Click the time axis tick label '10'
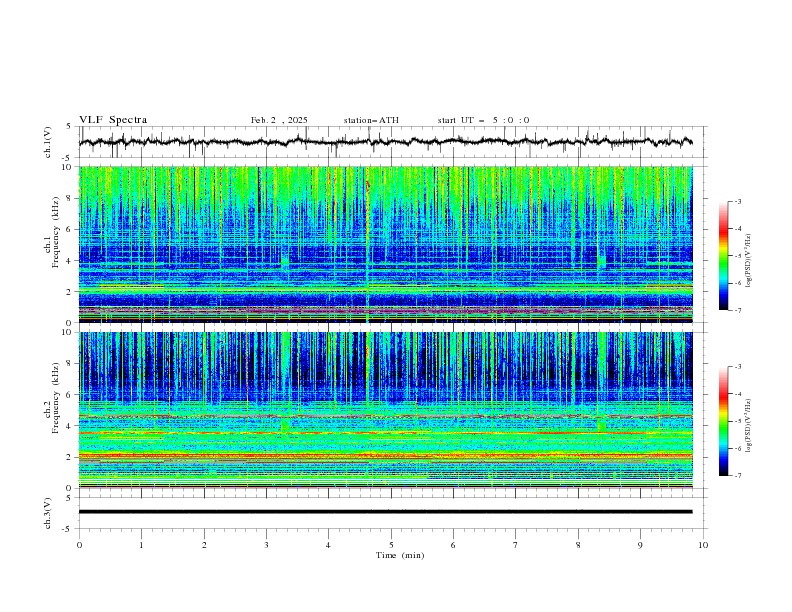Viewport: 792px width, 612px height. 703,545
